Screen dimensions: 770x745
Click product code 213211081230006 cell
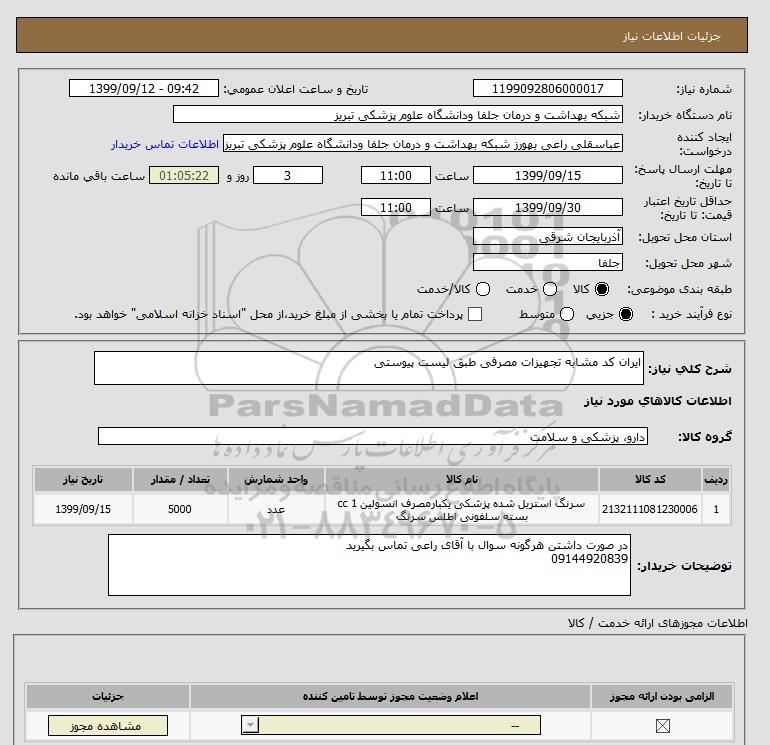tap(650, 509)
